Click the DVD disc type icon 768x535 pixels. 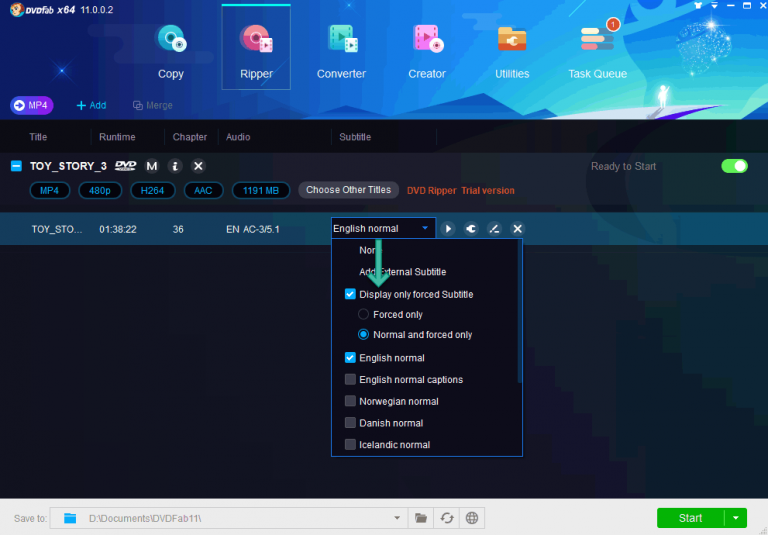[x=125, y=166]
